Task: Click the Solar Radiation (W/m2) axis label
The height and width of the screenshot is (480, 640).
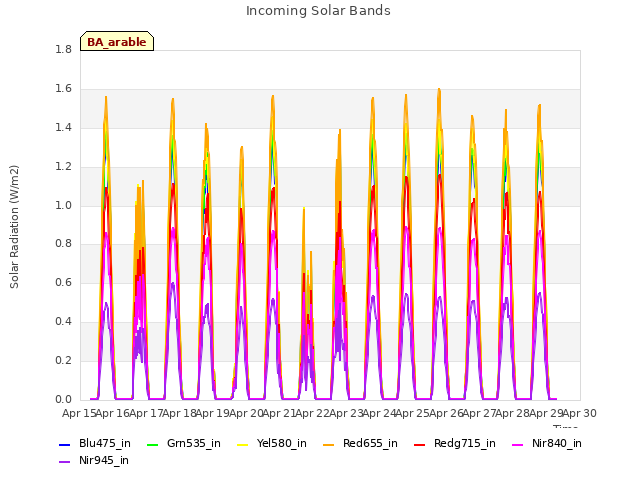Action: coord(14,227)
